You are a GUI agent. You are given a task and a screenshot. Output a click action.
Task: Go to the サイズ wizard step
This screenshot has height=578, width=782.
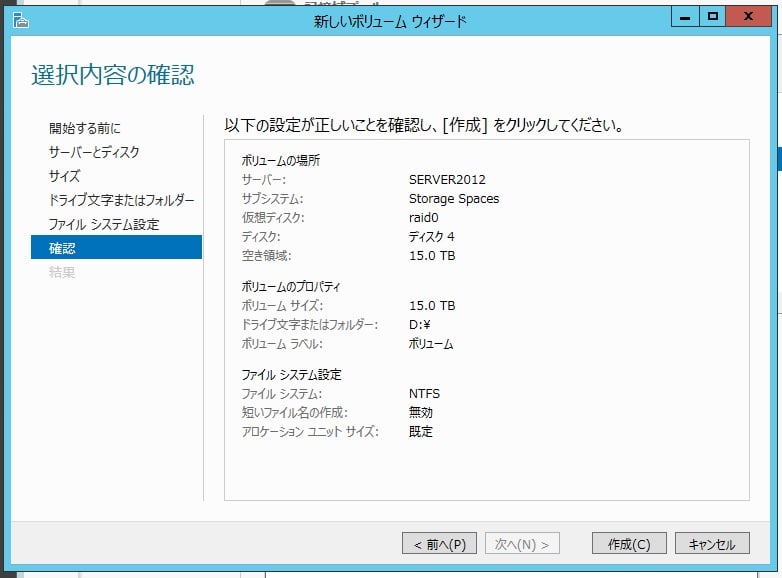click(64, 176)
